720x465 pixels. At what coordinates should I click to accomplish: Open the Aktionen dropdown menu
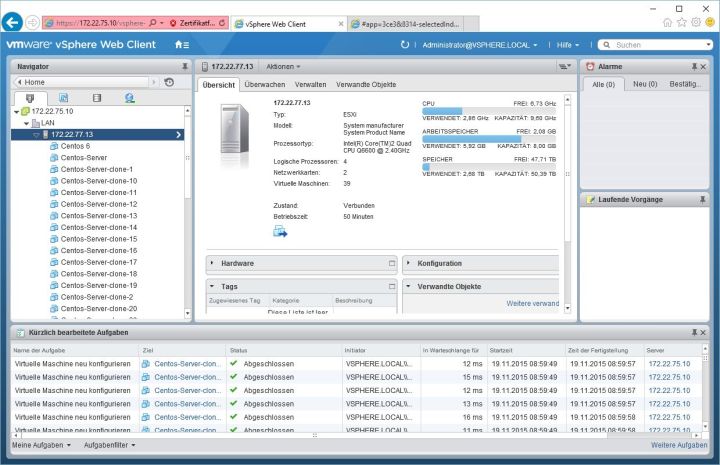286,66
